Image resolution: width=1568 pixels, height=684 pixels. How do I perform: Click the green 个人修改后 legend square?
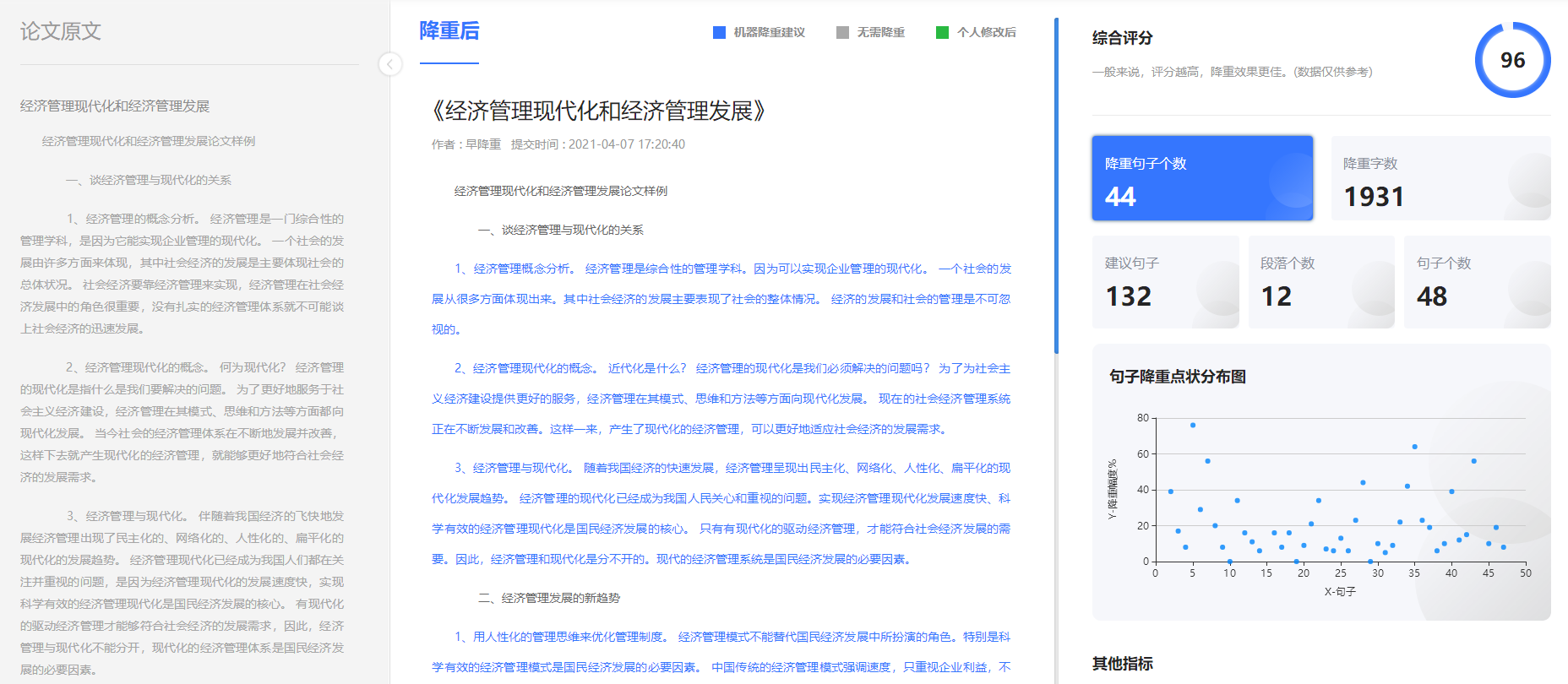pos(942,32)
